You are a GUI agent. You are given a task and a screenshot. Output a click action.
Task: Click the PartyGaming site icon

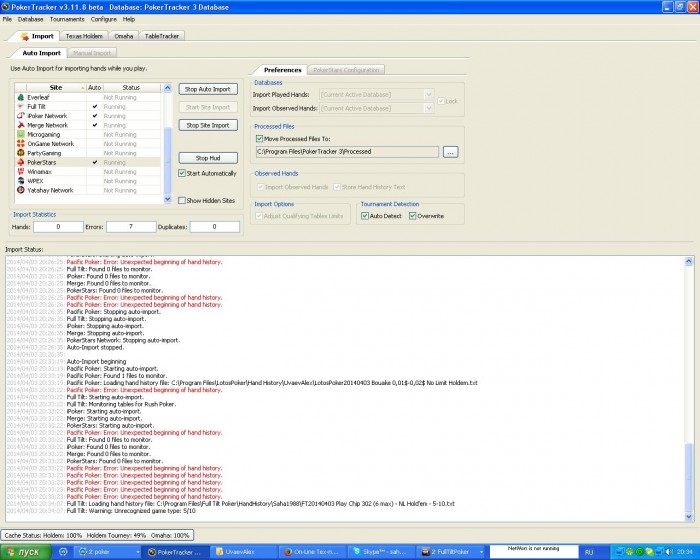21,153
